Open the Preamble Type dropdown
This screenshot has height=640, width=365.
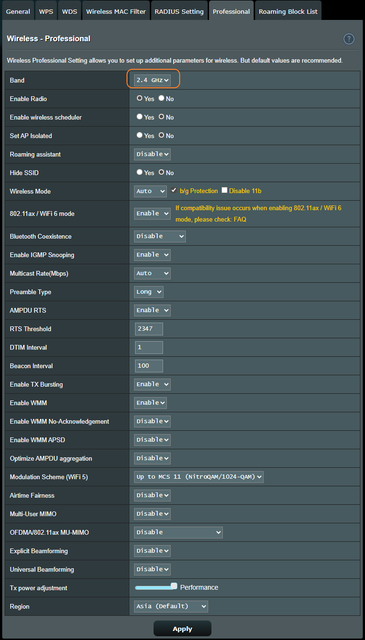point(149,292)
